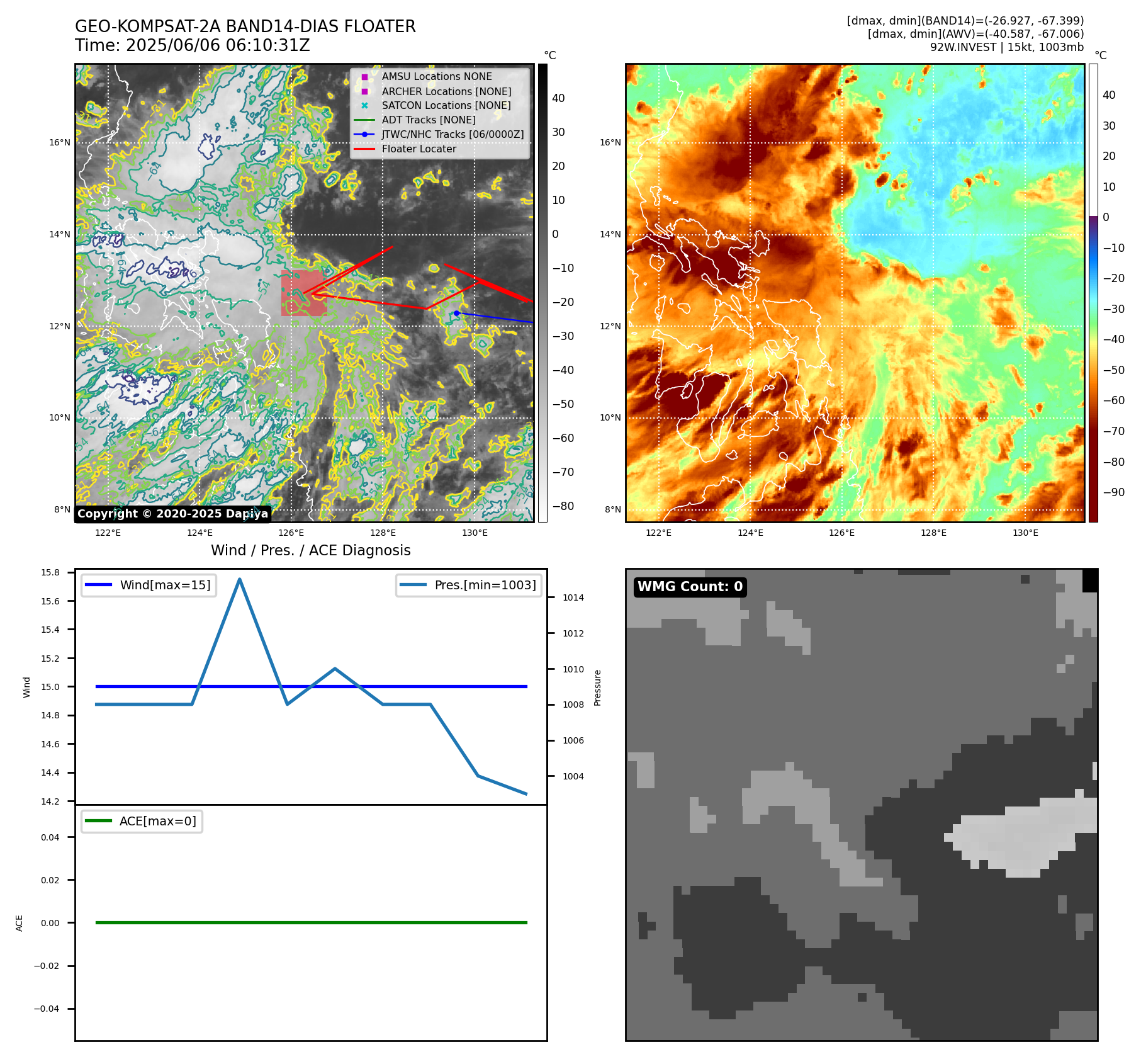This screenshot has height=1064, width=1141.
Task: Click the magenta AMSU square legend marker
Action: [364, 77]
